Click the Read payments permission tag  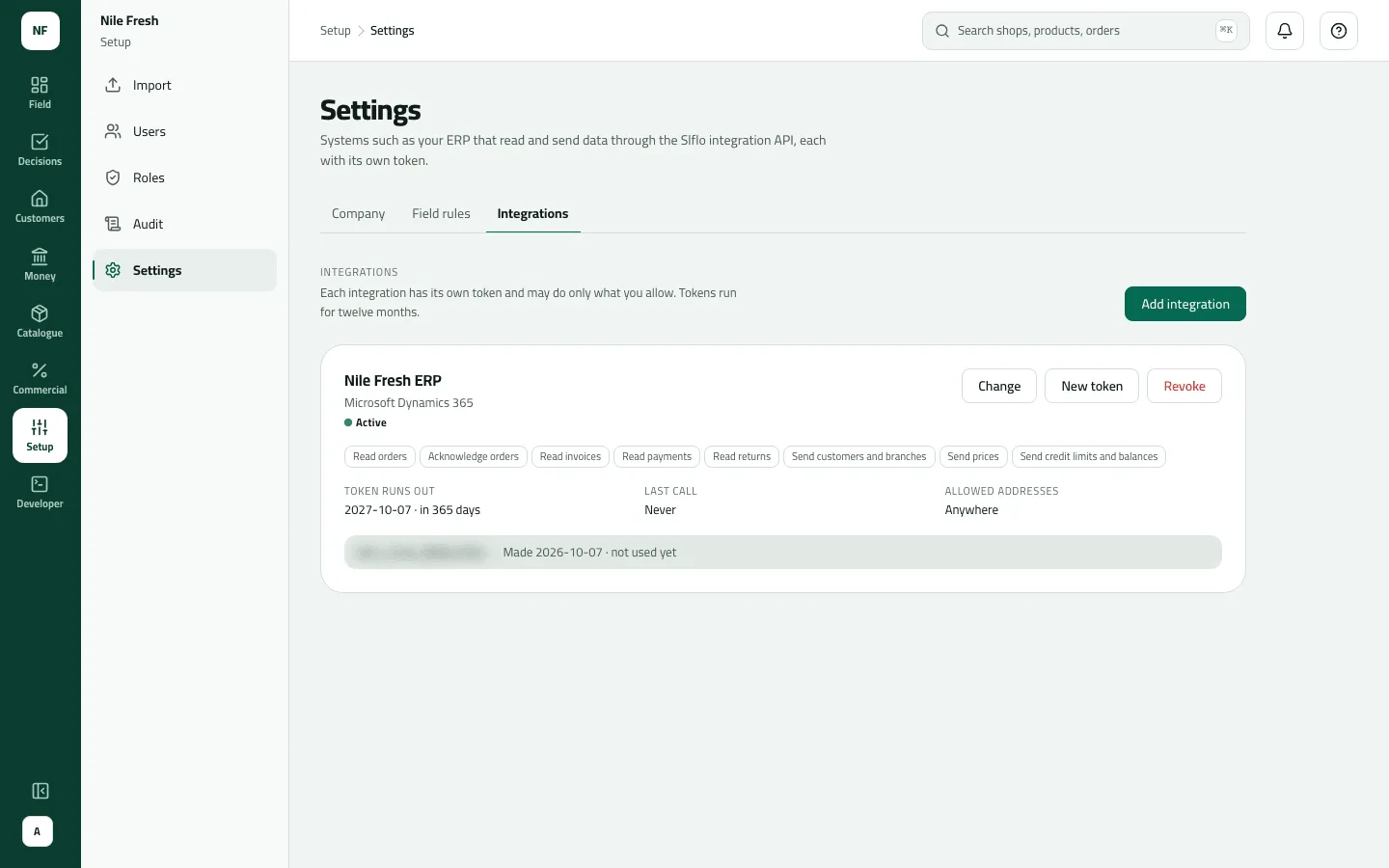(x=657, y=456)
